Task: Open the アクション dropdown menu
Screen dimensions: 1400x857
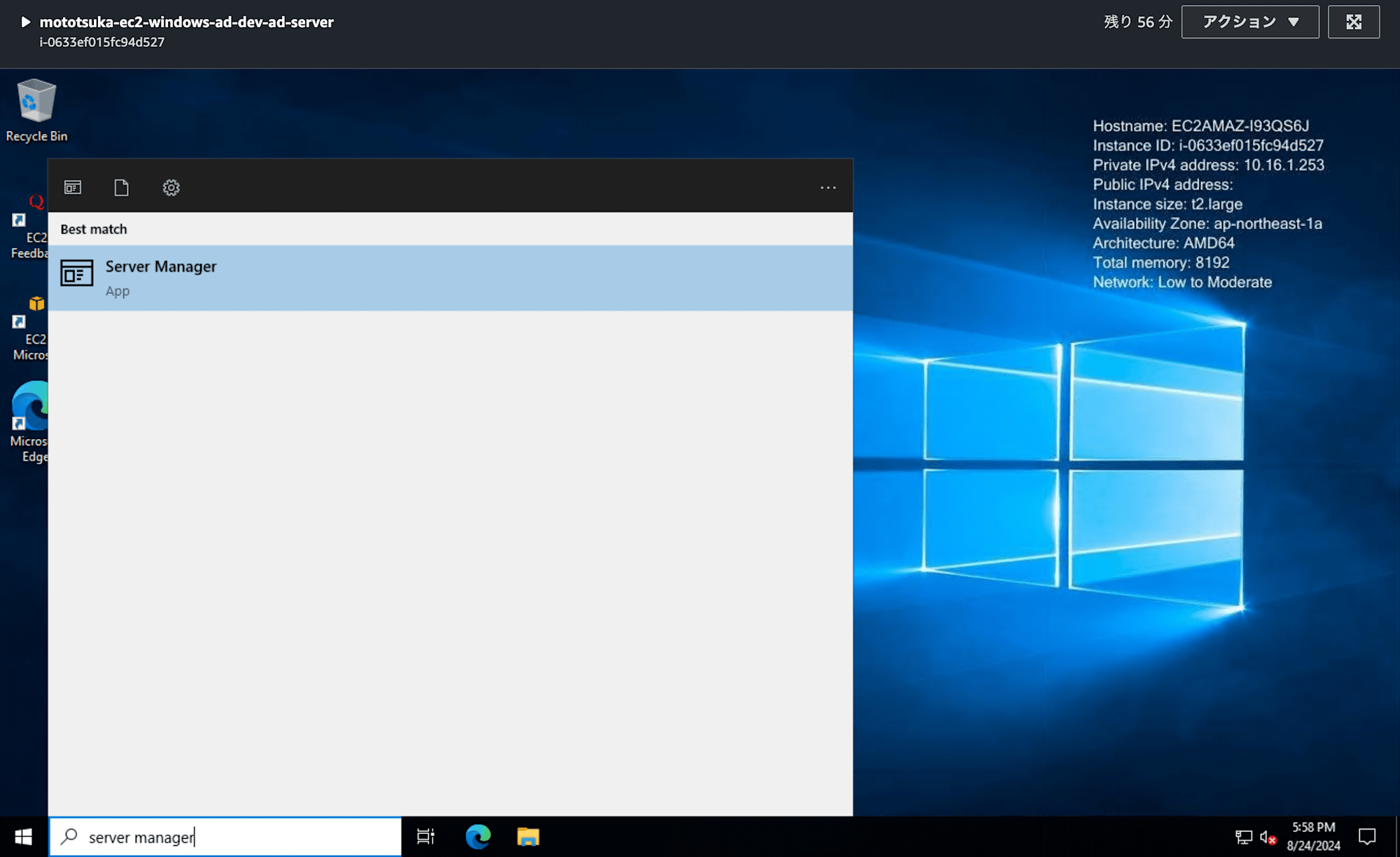Action: coord(1250,22)
